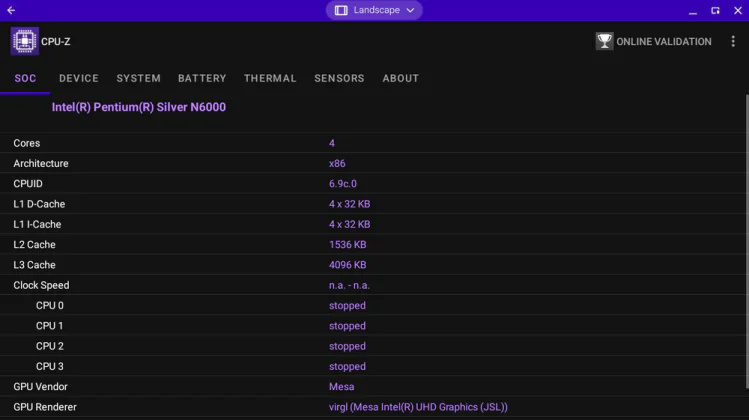Select Intel(R) Pentium(R) Silver N6000 heading
The width and height of the screenshot is (749, 420).
point(139,107)
